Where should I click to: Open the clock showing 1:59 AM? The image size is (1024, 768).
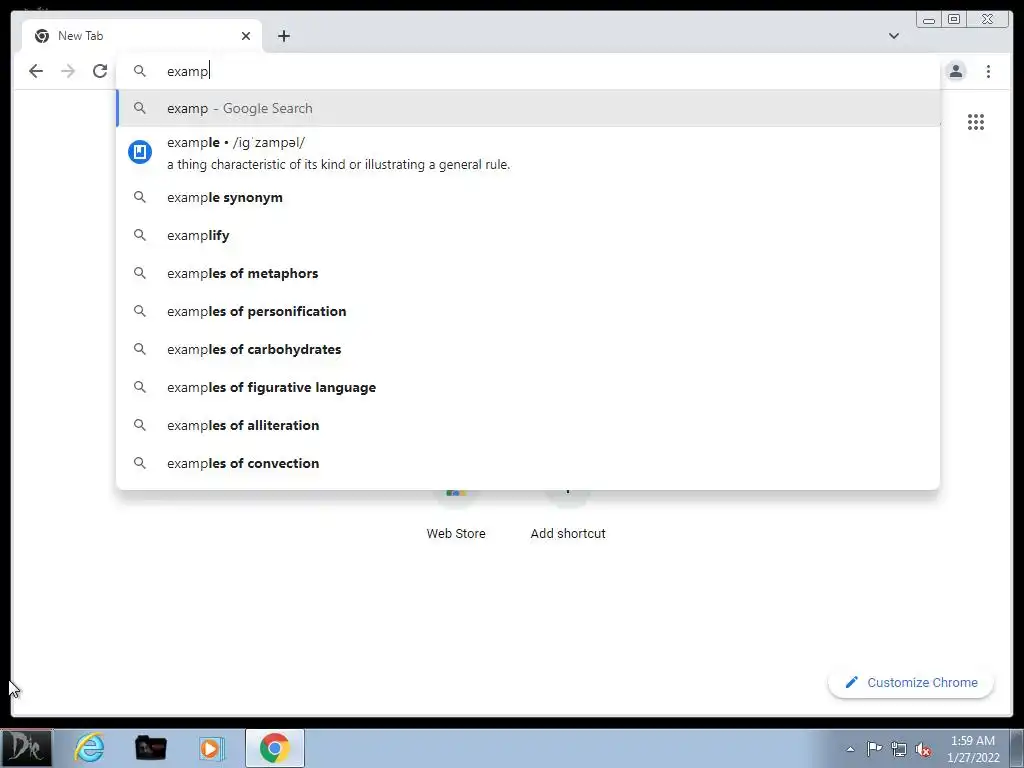coord(973,749)
